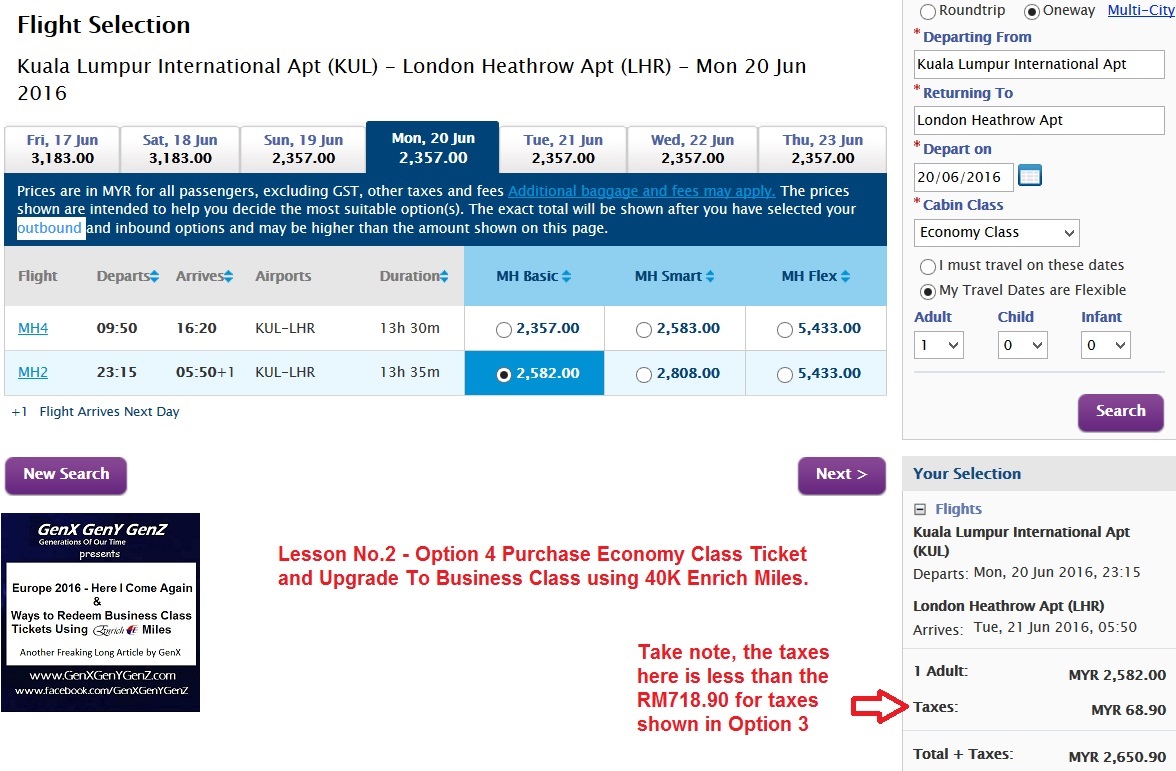Select MH4 MH Basic fare 2,357.00
The image size is (1176, 771).
click(503, 330)
